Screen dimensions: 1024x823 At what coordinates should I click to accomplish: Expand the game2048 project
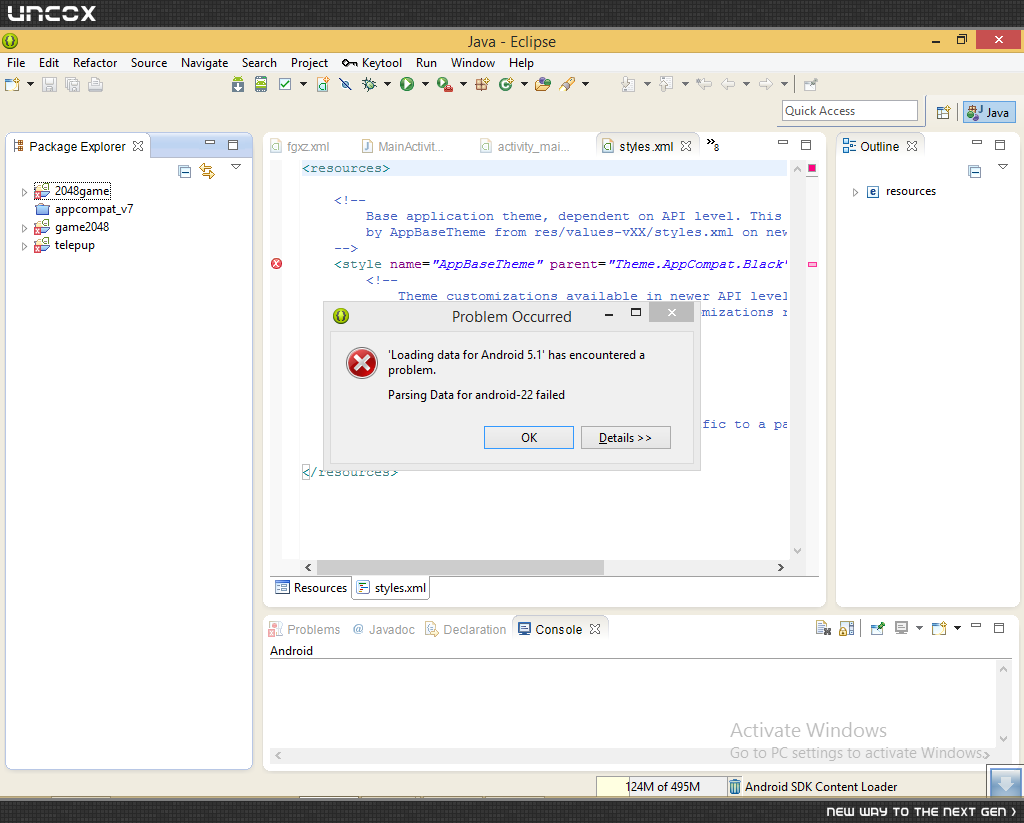coord(24,228)
